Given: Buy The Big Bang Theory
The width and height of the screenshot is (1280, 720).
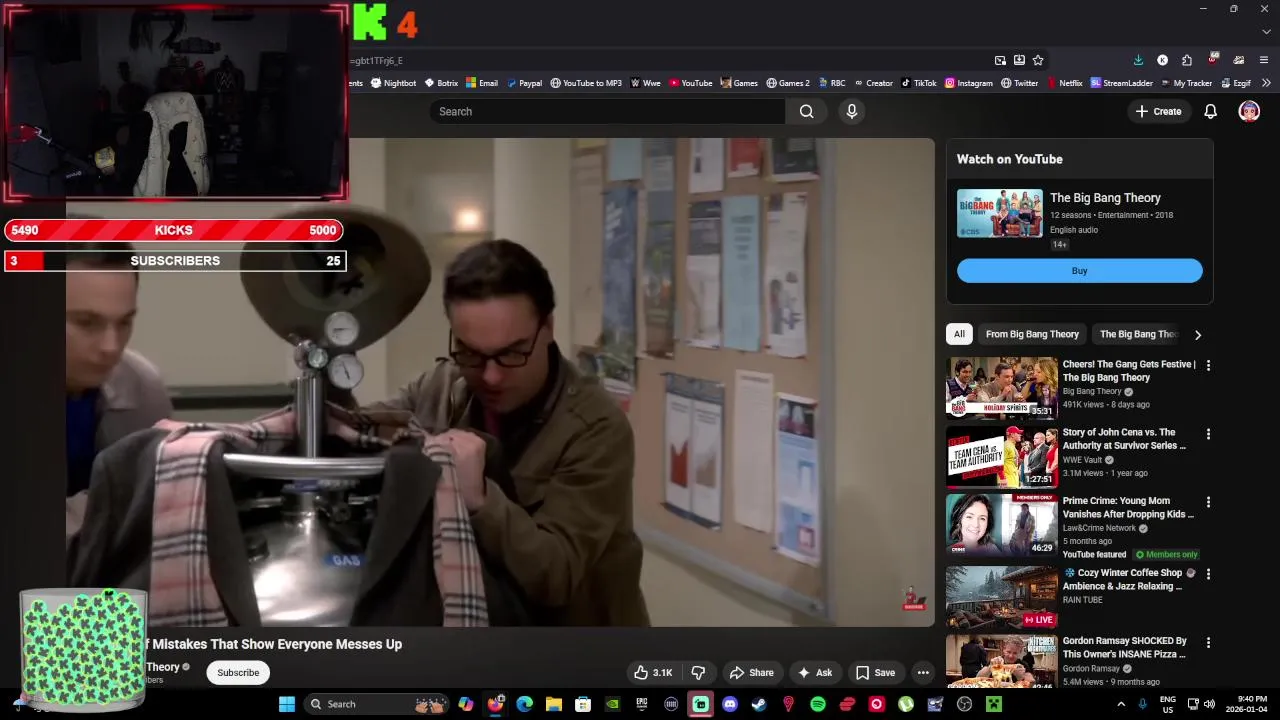Looking at the screenshot, I should 1079,271.
